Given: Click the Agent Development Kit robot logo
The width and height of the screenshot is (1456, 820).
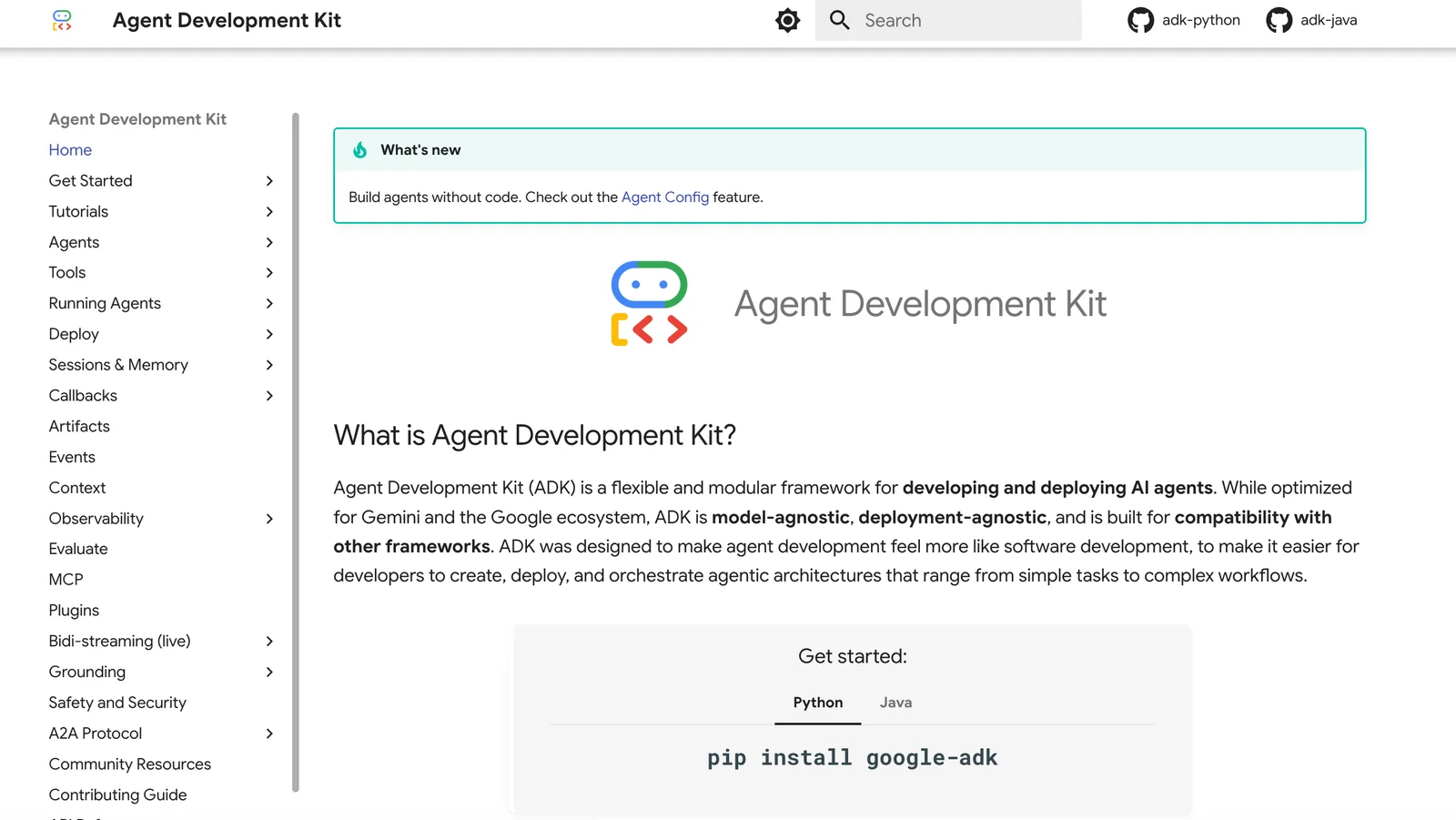Looking at the screenshot, I should [648, 303].
